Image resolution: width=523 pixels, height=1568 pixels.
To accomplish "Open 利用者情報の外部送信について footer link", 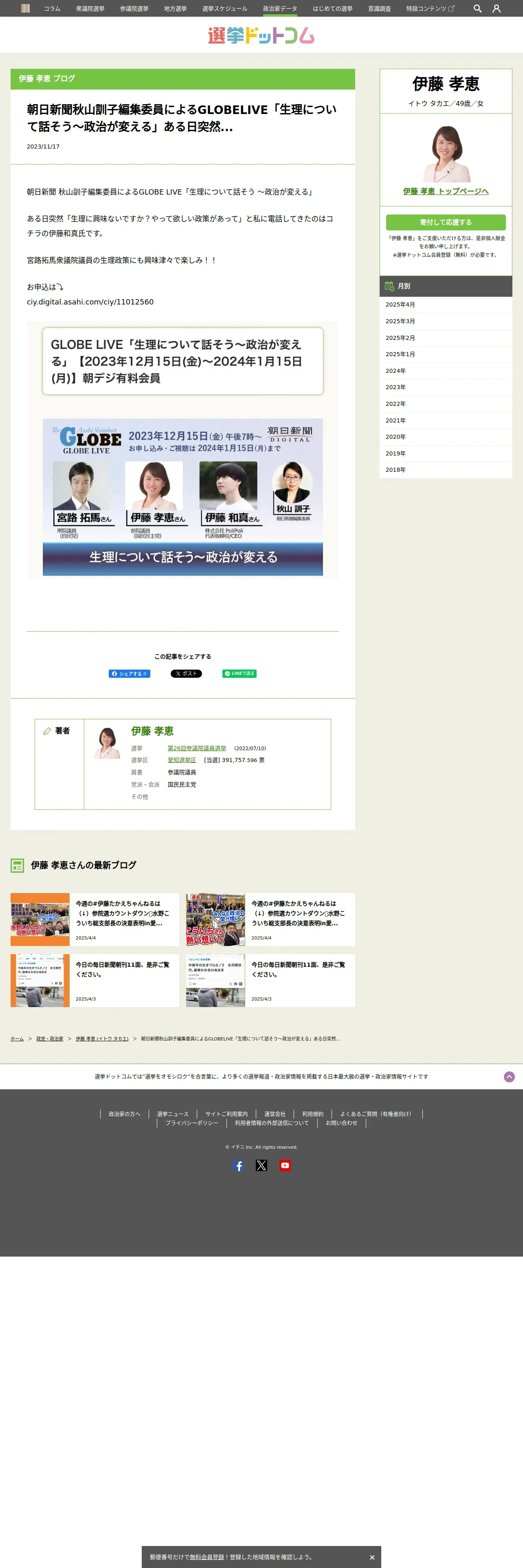I will pos(272,1123).
